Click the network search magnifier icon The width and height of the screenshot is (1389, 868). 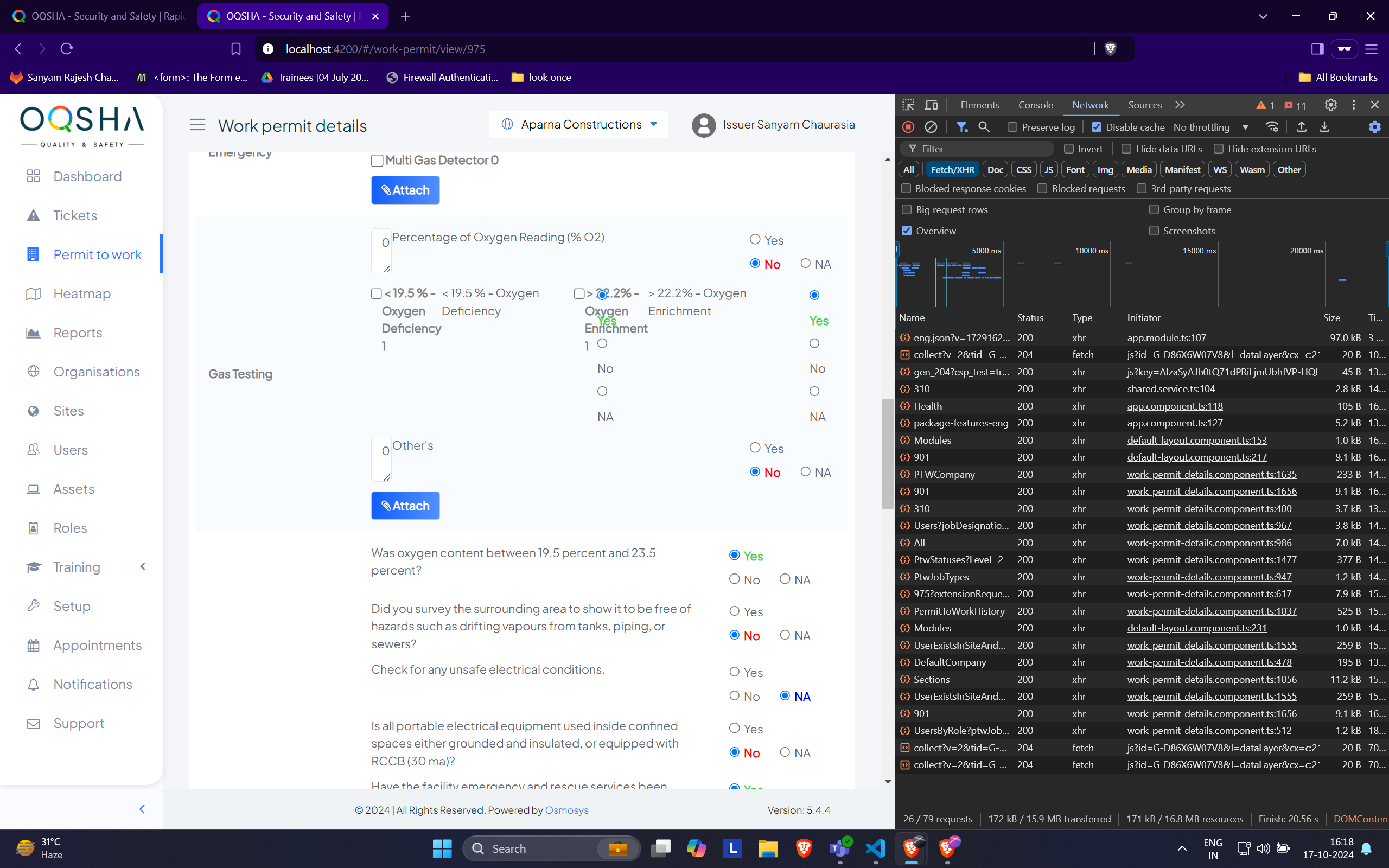point(984,127)
